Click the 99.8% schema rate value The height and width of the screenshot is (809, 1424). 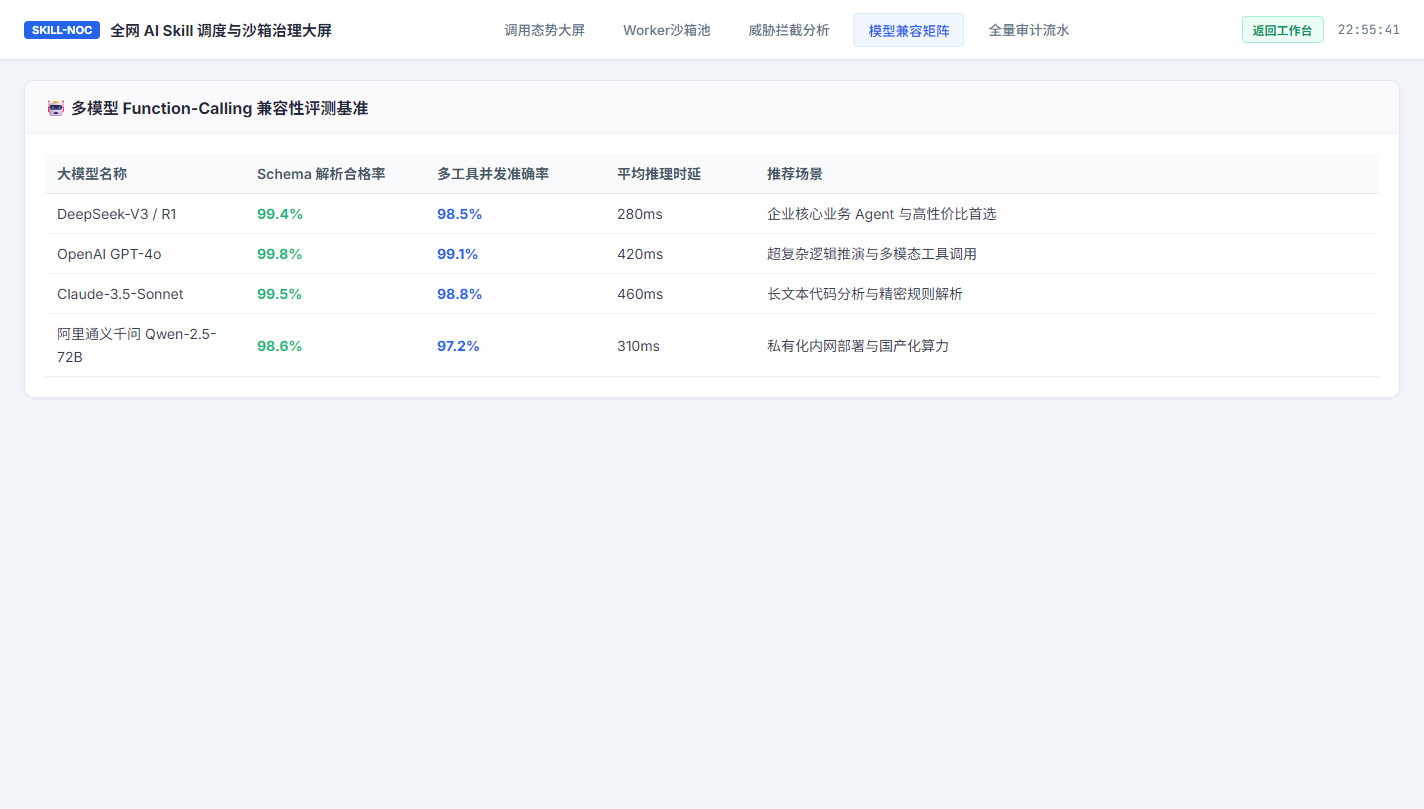pyautogui.click(x=280, y=254)
